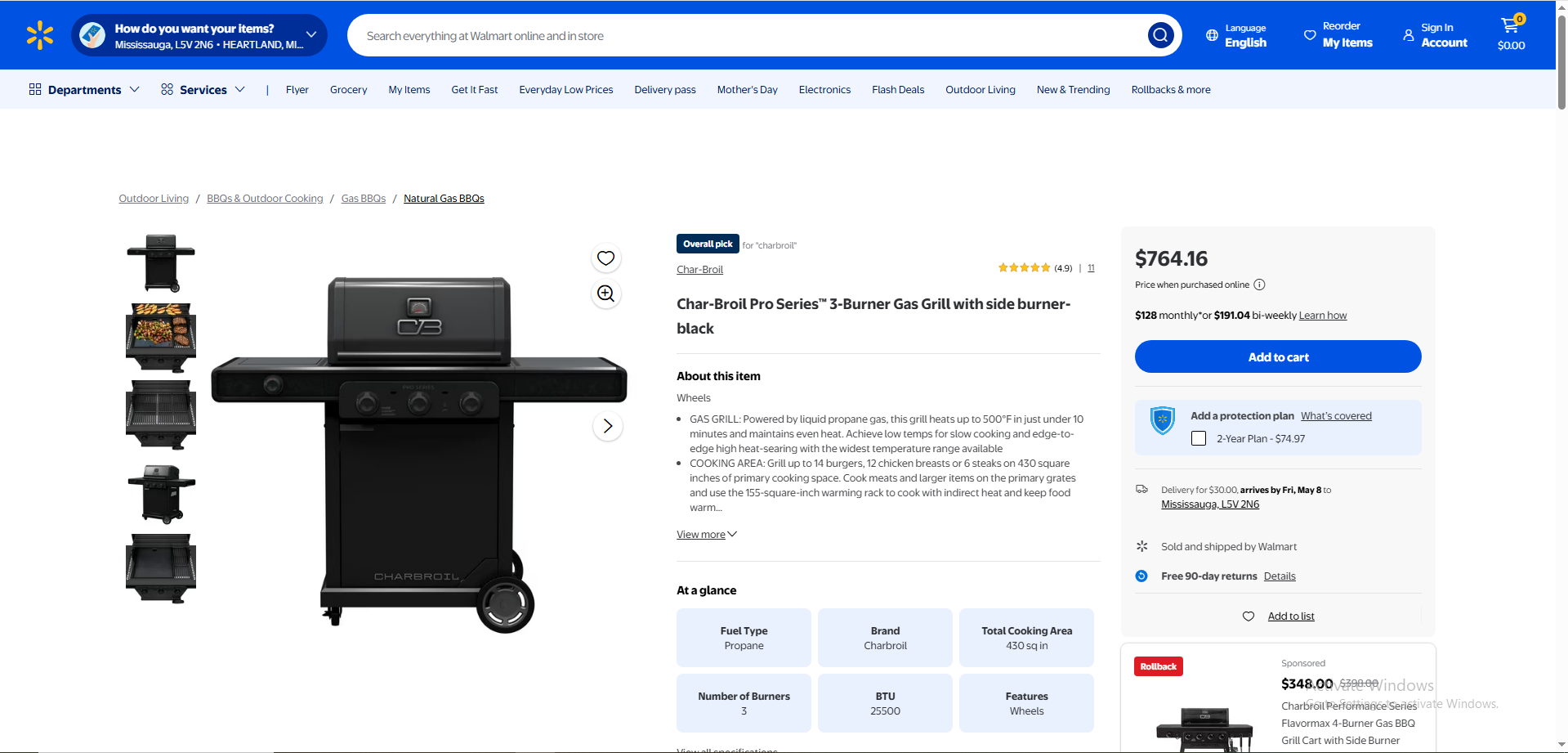Open the Flyer nav item
This screenshot has height=753, width=1568.
point(297,90)
